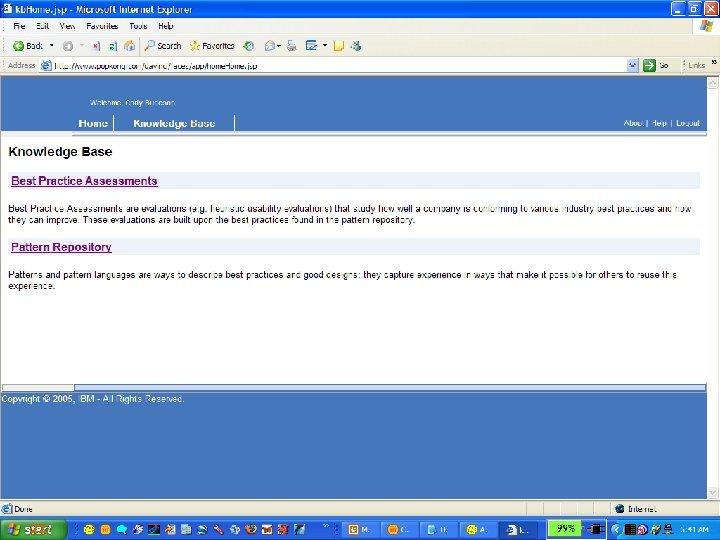Open the Favorites menu
Screen dimensions: 720x540
point(102,26)
